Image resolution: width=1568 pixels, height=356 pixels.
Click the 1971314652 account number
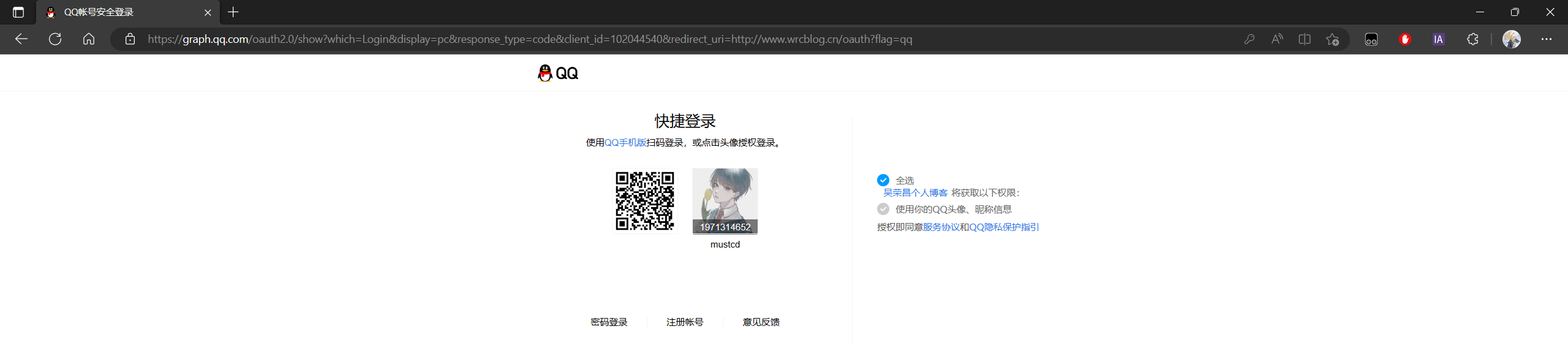[725, 227]
